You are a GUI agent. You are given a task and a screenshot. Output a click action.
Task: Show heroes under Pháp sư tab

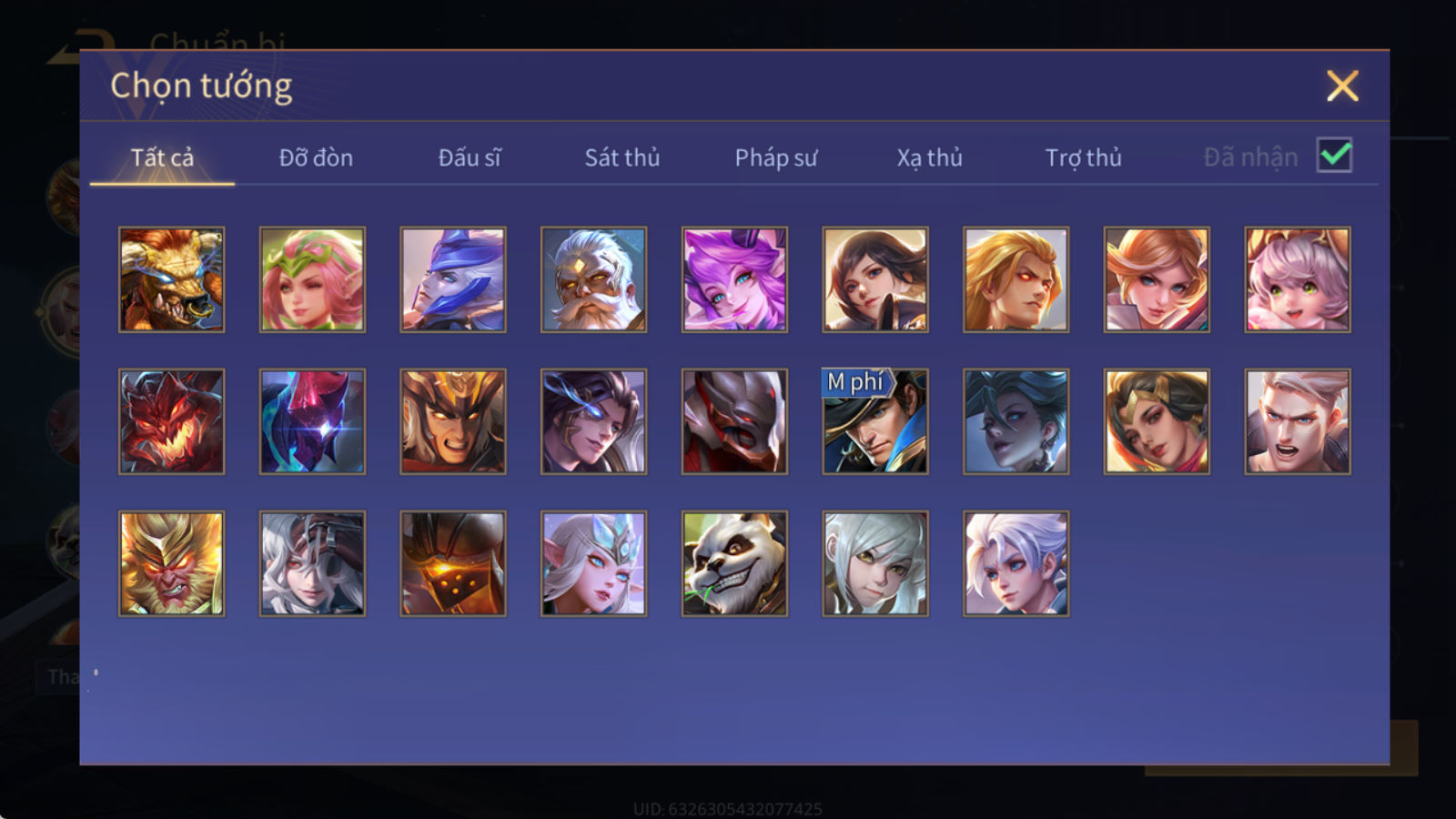tap(775, 157)
